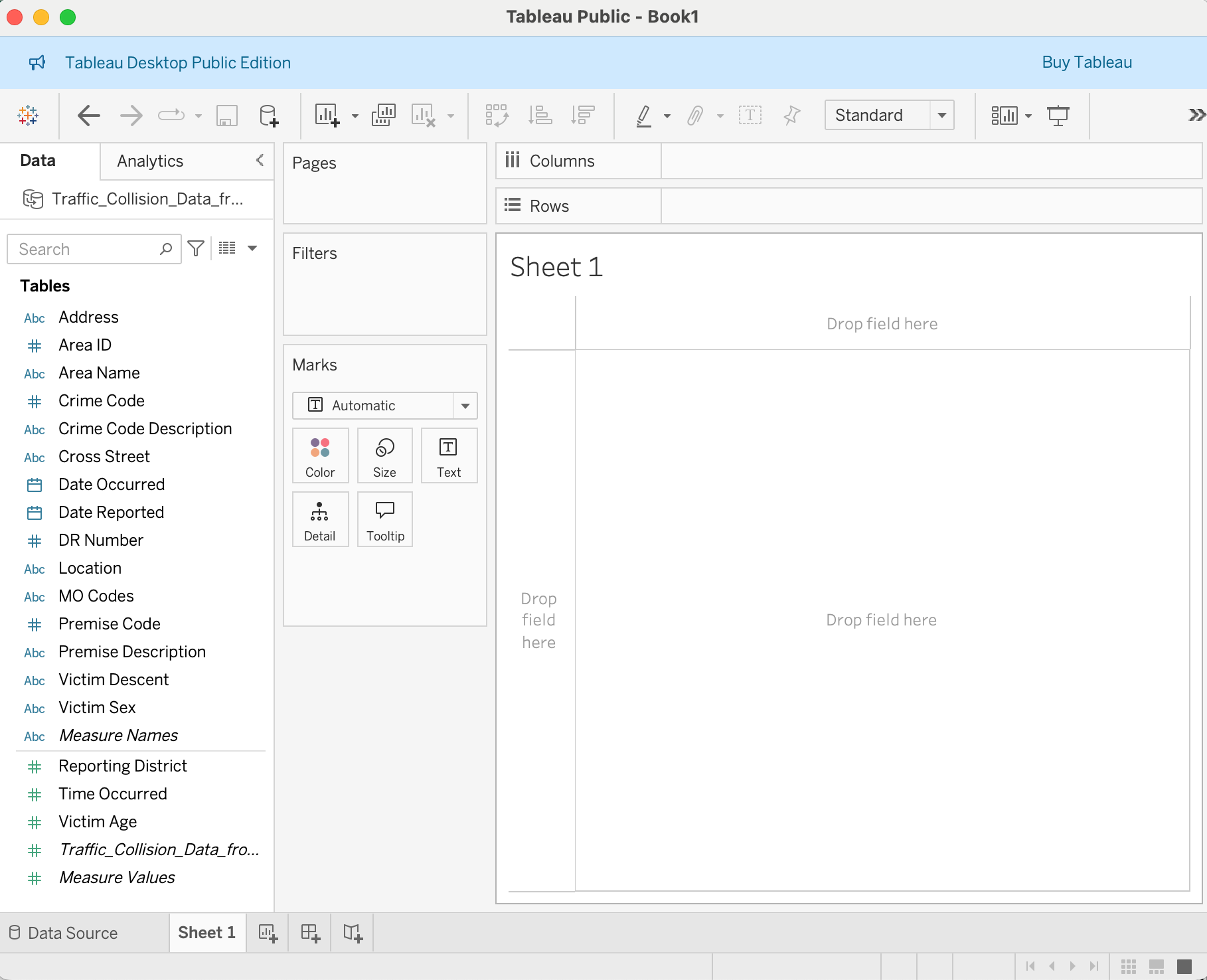Click the Clear Sheet icon

424,116
